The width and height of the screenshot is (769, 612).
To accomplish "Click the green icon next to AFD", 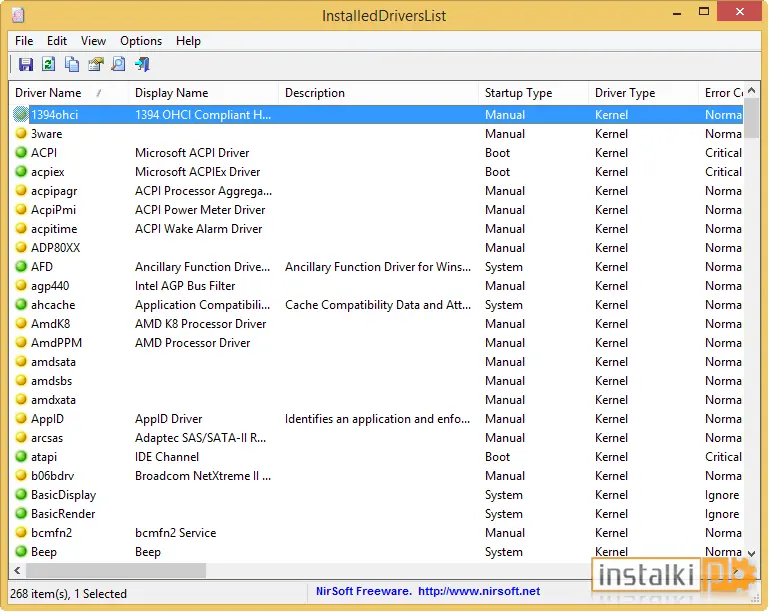I will coord(21,267).
